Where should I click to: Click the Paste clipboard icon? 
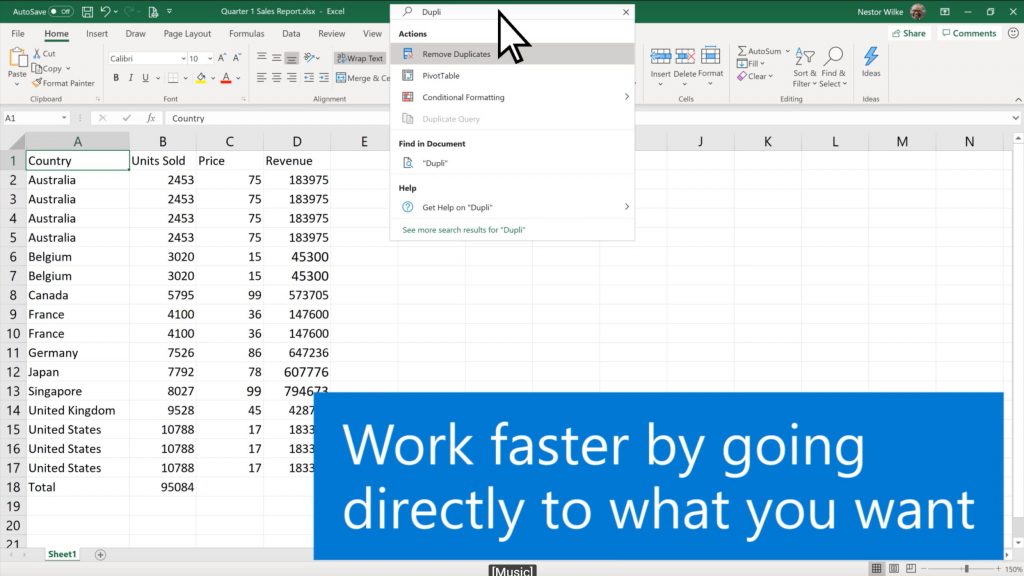17,59
